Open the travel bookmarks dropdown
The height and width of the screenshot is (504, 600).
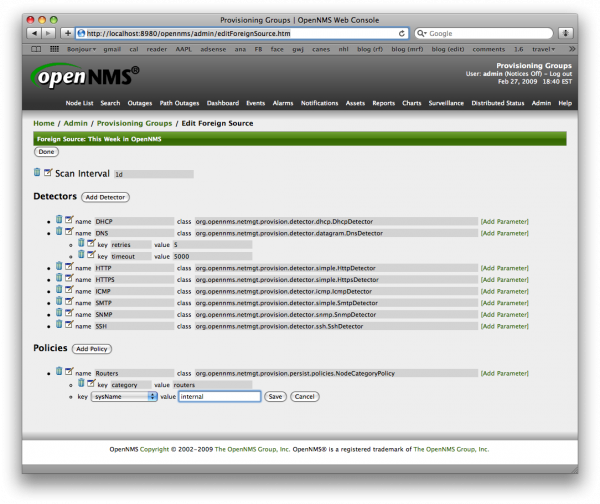pos(543,49)
